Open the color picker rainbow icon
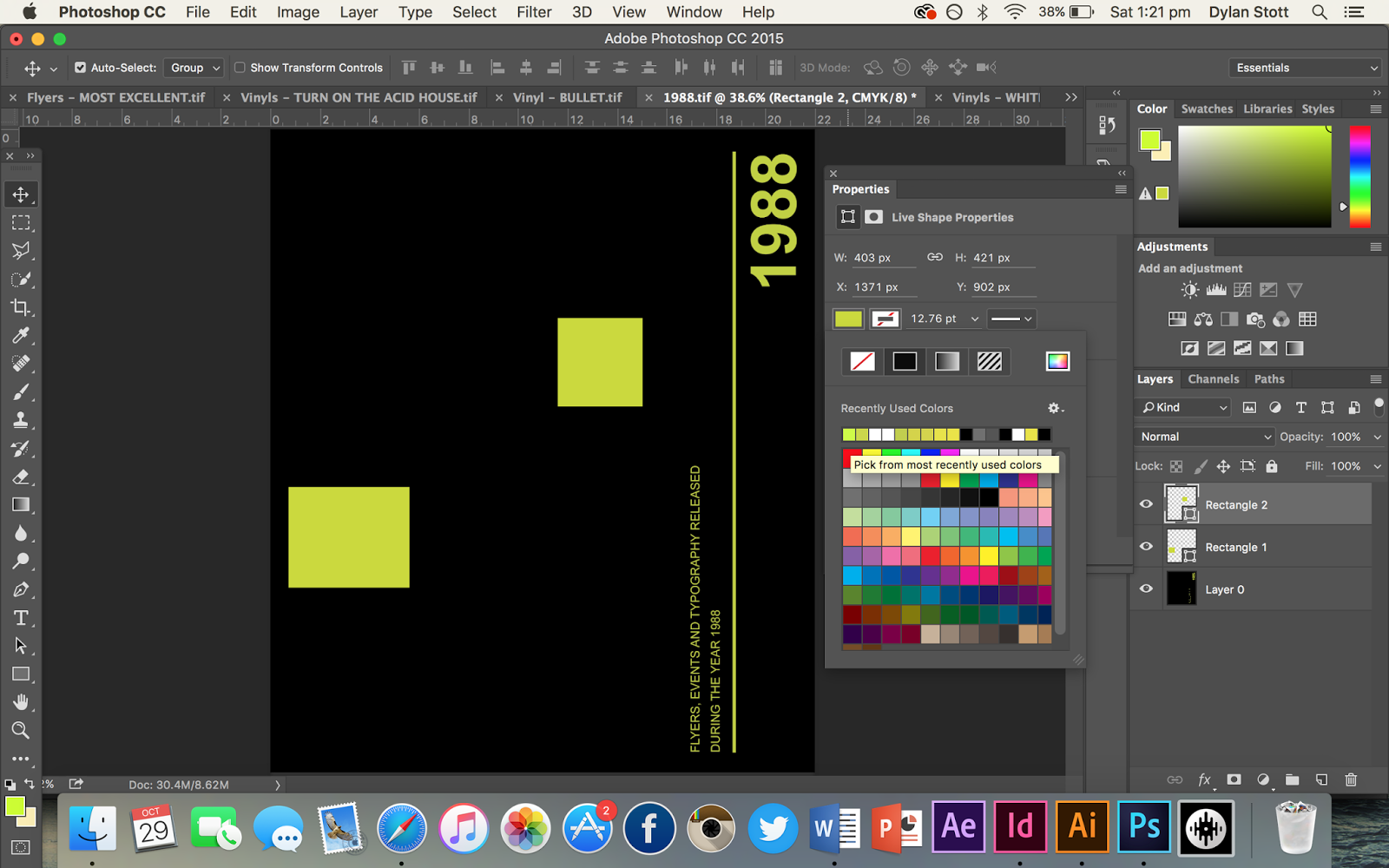 [x=1057, y=361]
